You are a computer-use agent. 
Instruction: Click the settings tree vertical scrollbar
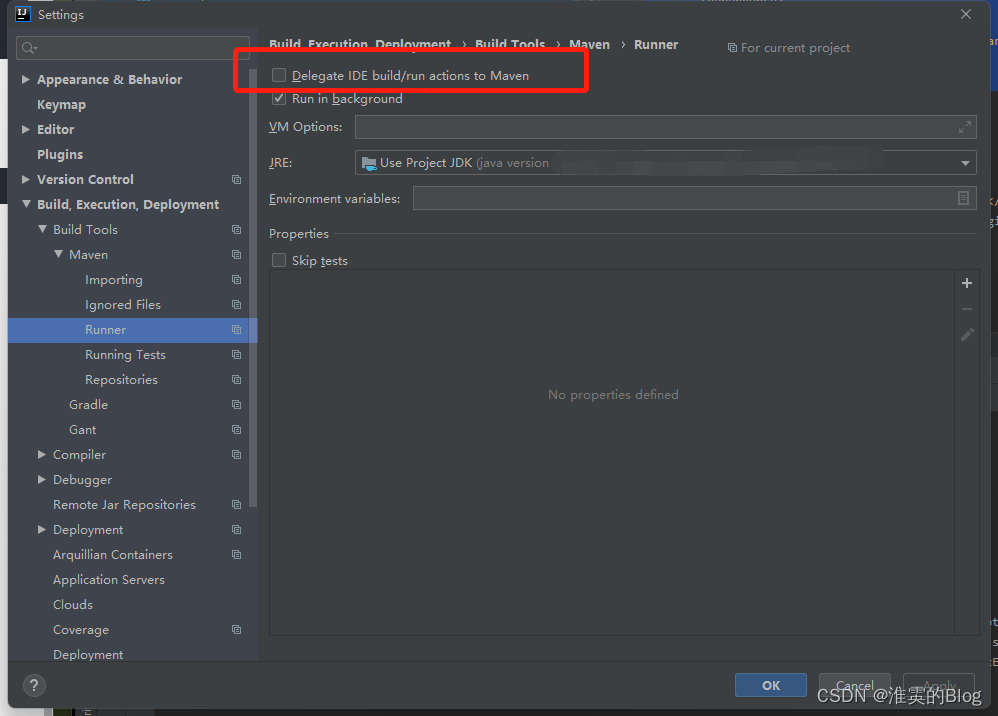(253, 286)
